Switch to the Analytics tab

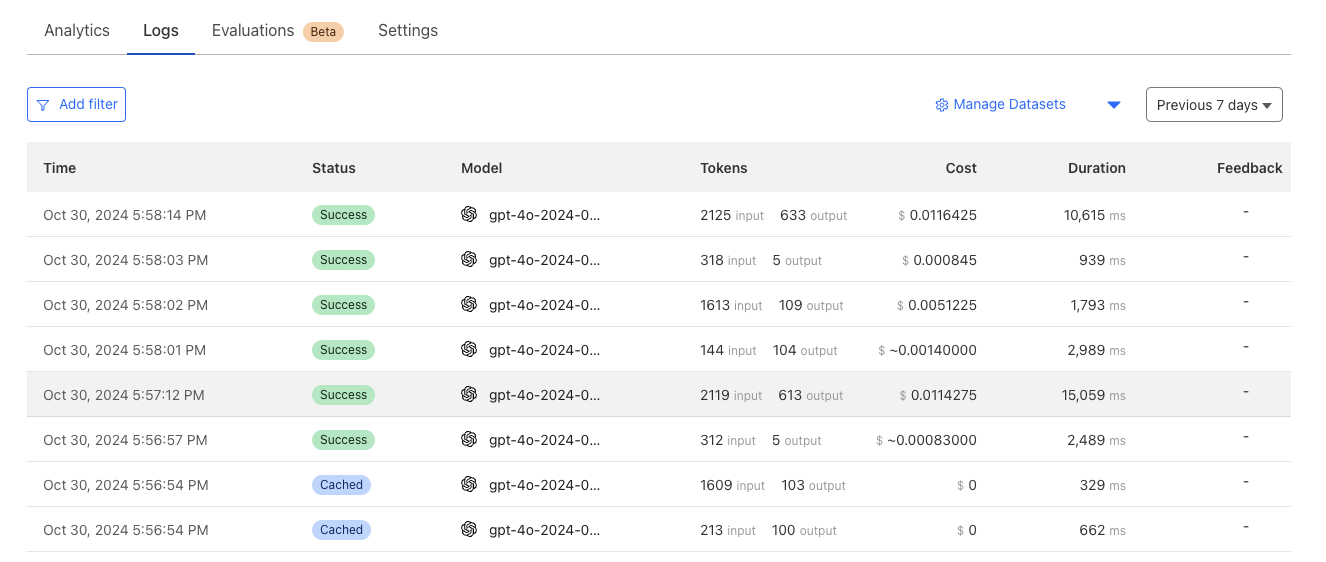coord(77,30)
